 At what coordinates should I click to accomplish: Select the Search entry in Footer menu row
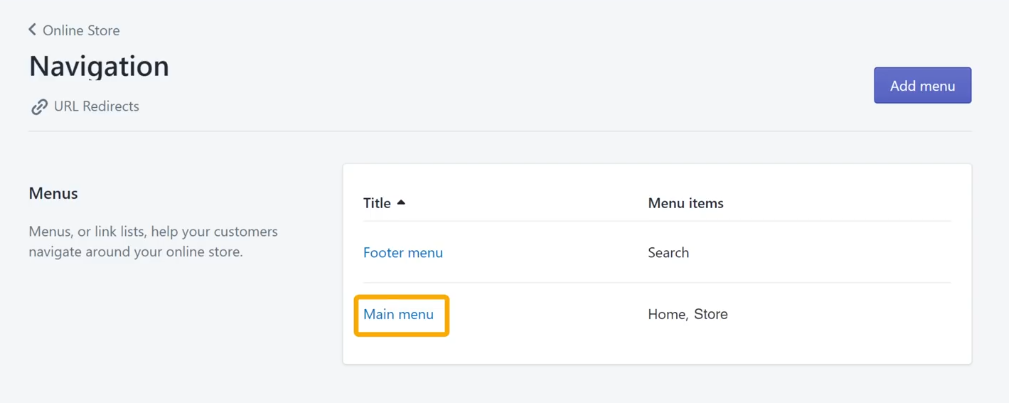(x=668, y=252)
